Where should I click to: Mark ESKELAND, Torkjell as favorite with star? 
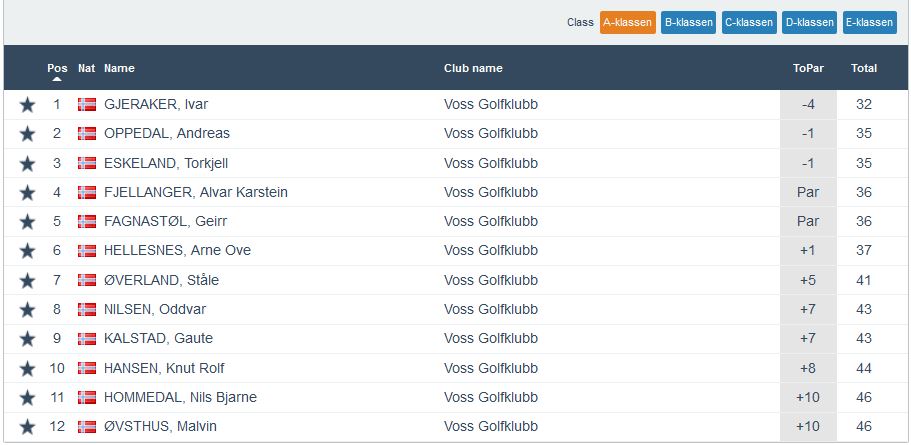click(x=27, y=163)
